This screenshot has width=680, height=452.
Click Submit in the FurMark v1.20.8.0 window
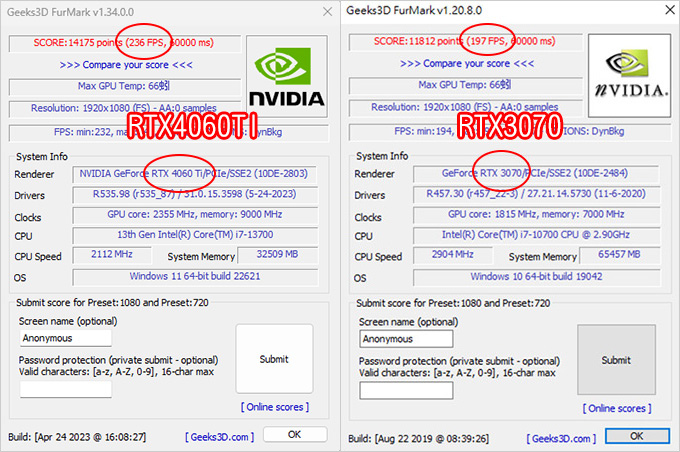(x=616, y=360)
